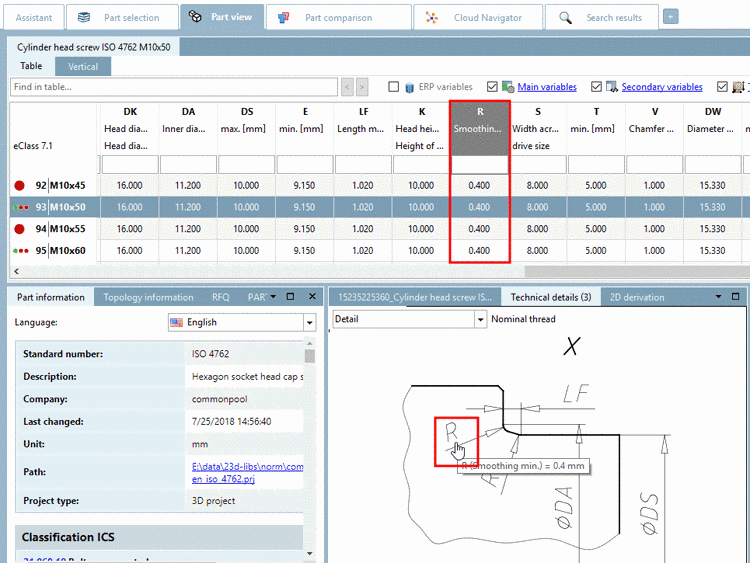Switch to Table view tab
This screenshot has height=563, width=750.
click(x=31, y=66)
